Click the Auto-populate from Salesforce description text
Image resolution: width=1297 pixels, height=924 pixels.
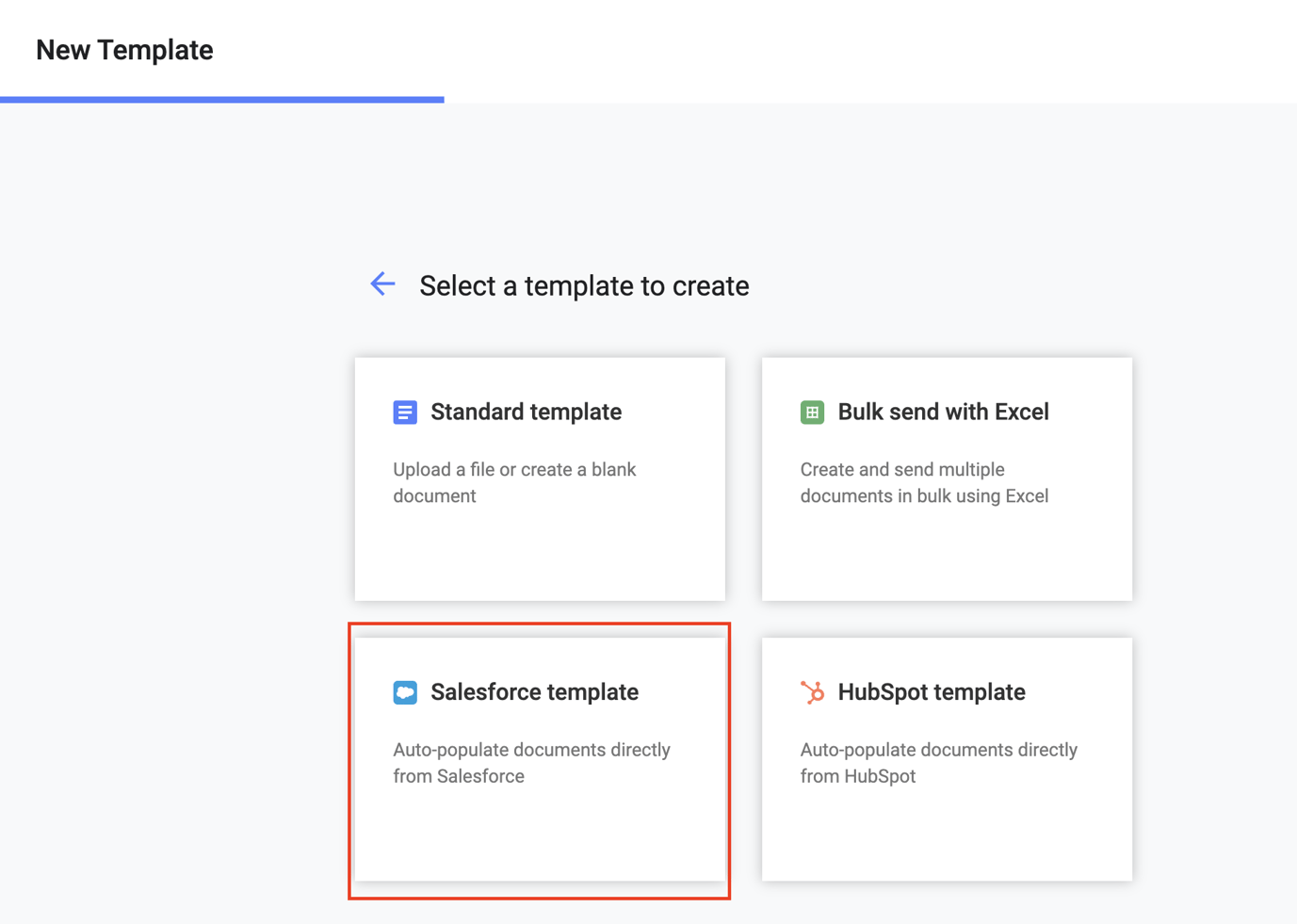[530, 763]
